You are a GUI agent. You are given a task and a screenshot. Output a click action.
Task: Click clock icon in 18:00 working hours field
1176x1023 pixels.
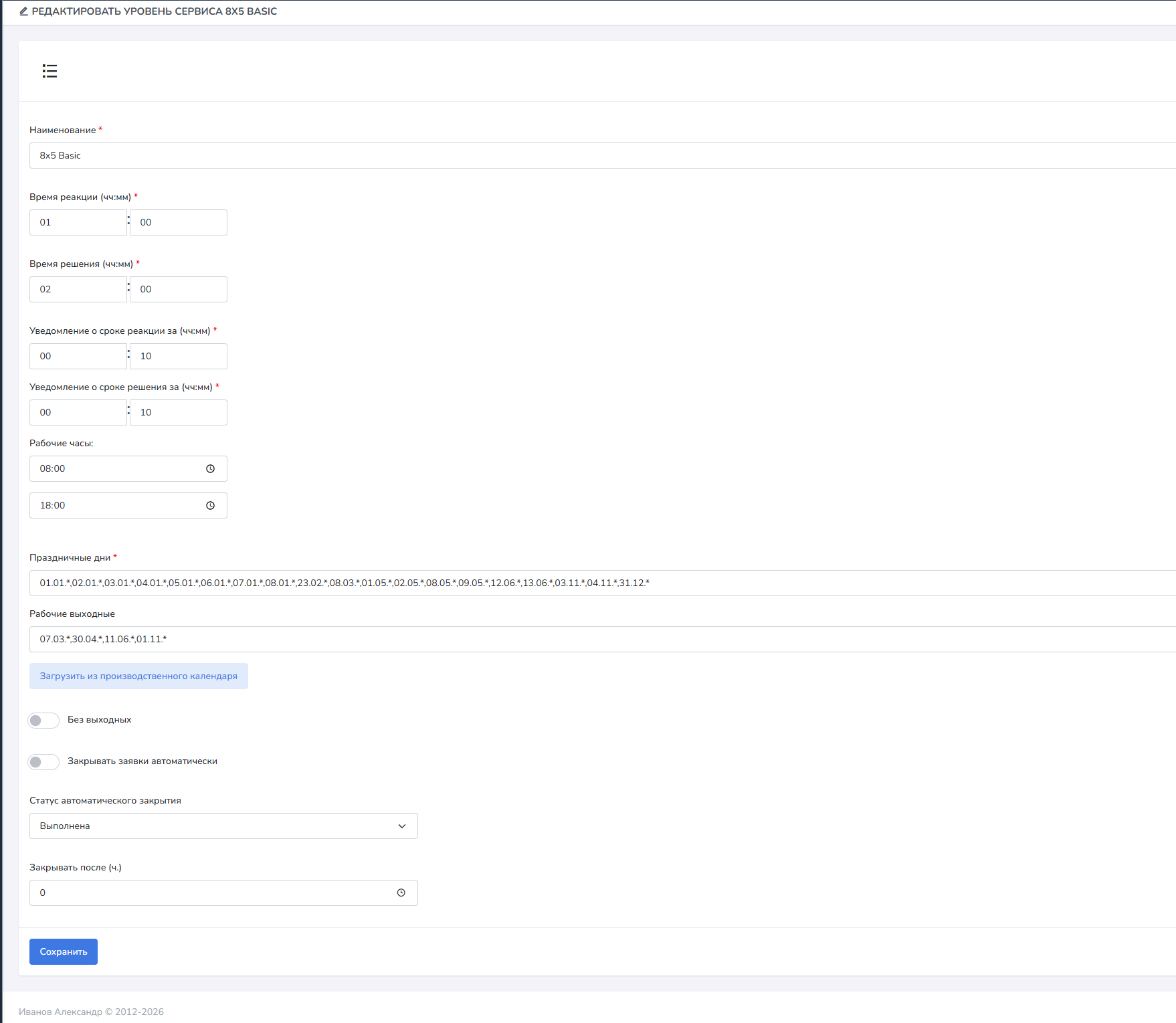pyautogui.click(x=210, y=506)
